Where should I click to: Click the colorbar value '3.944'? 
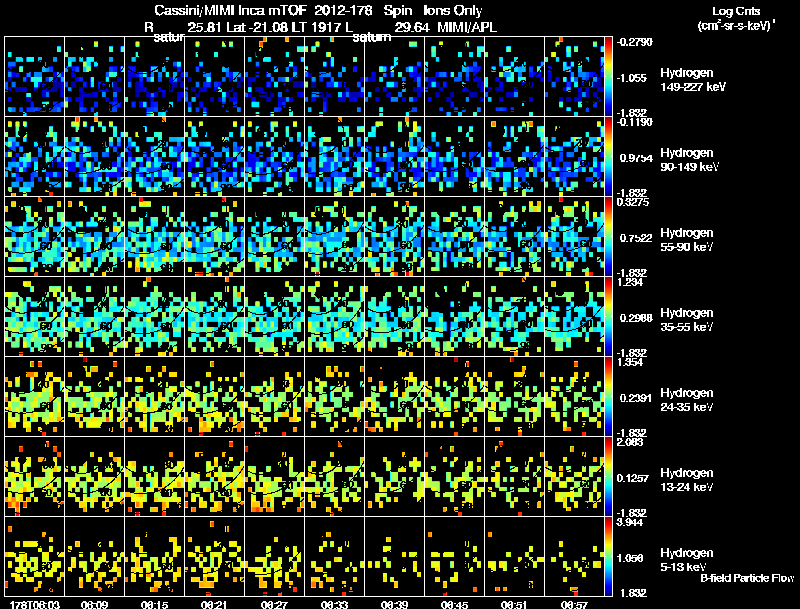631,523
